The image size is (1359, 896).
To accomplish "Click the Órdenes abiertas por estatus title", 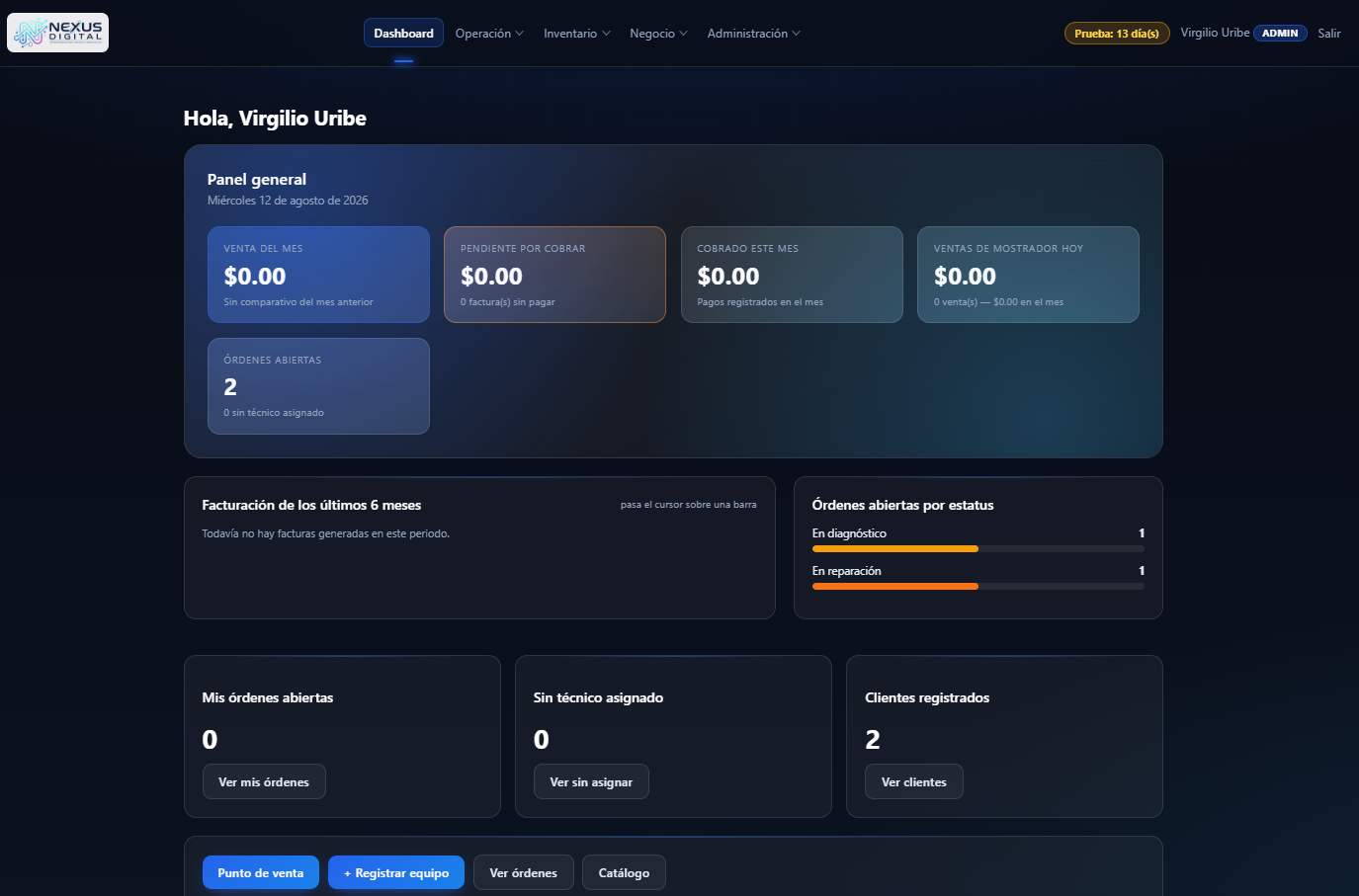I will tap(902, 505).
